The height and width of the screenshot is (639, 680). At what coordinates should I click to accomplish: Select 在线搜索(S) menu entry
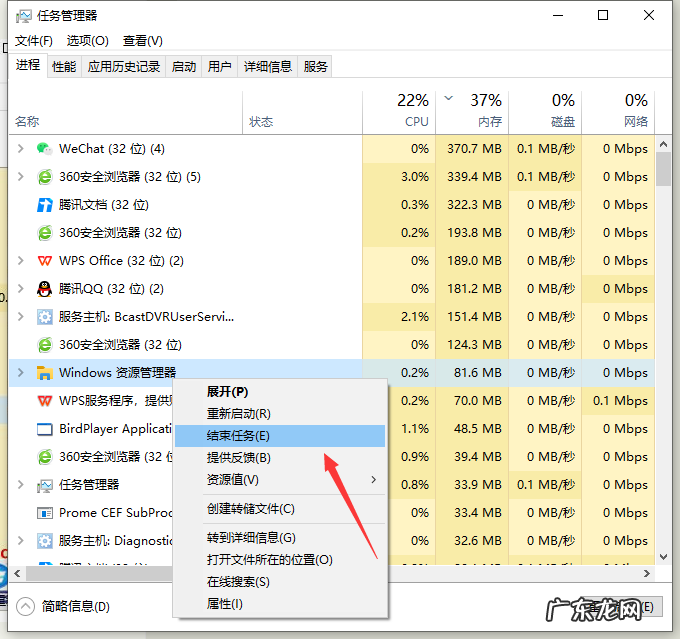tap(280, 582)
